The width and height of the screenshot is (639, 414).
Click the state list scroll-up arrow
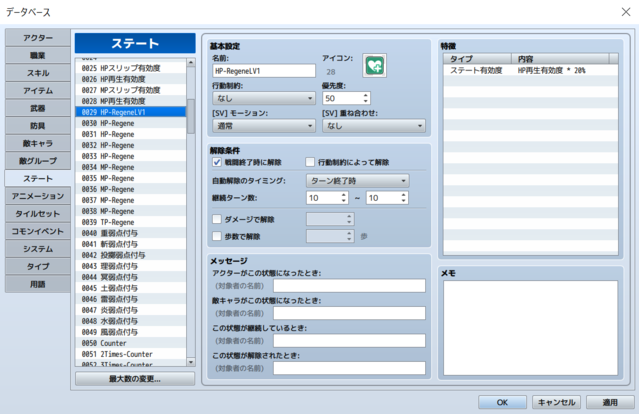191,62
